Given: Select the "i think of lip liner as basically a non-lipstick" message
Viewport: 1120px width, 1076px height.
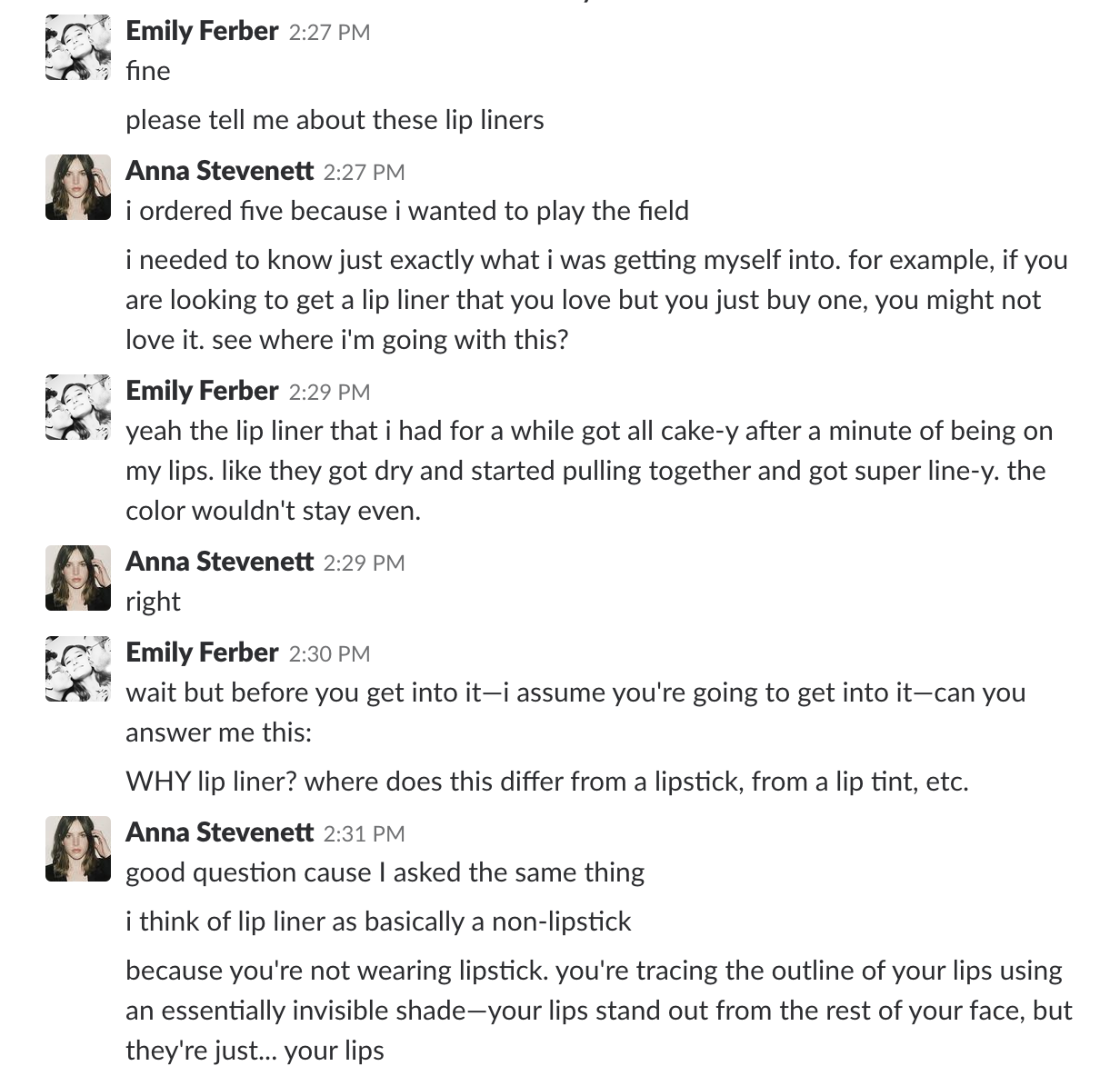Looking at the screenshot, I should (378, 922).
